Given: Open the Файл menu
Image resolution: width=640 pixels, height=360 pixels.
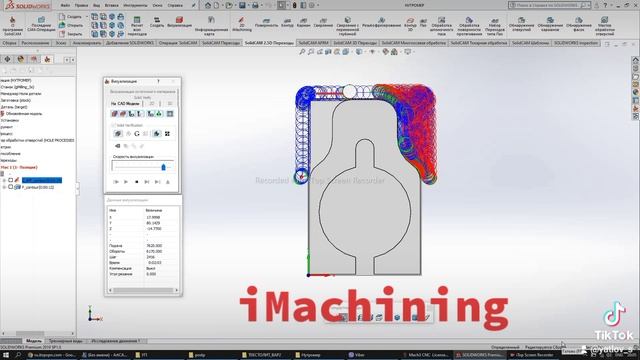Looking at the screenshot, I should tap(65, 5).
